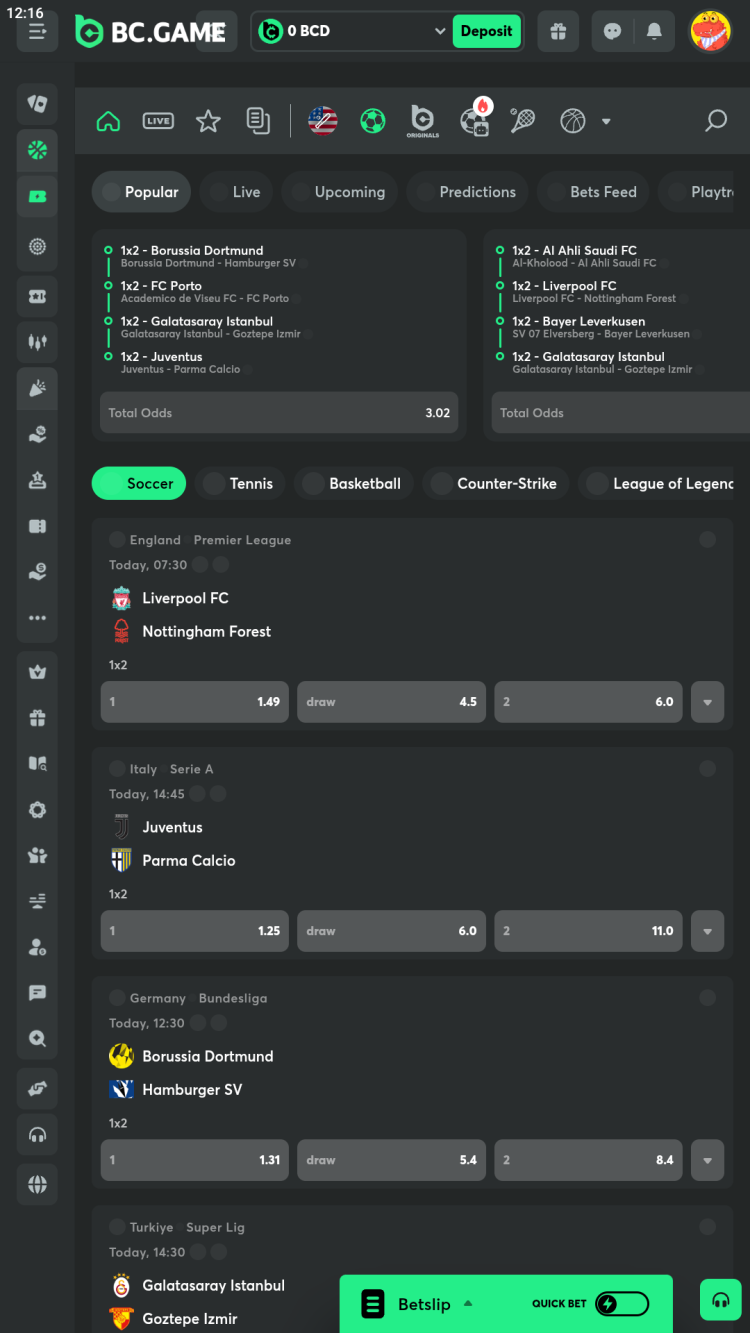Select the Tennis sport filter
Image resolution: width=750 pixels, height=1333 pixels.
tap(240, 483)
